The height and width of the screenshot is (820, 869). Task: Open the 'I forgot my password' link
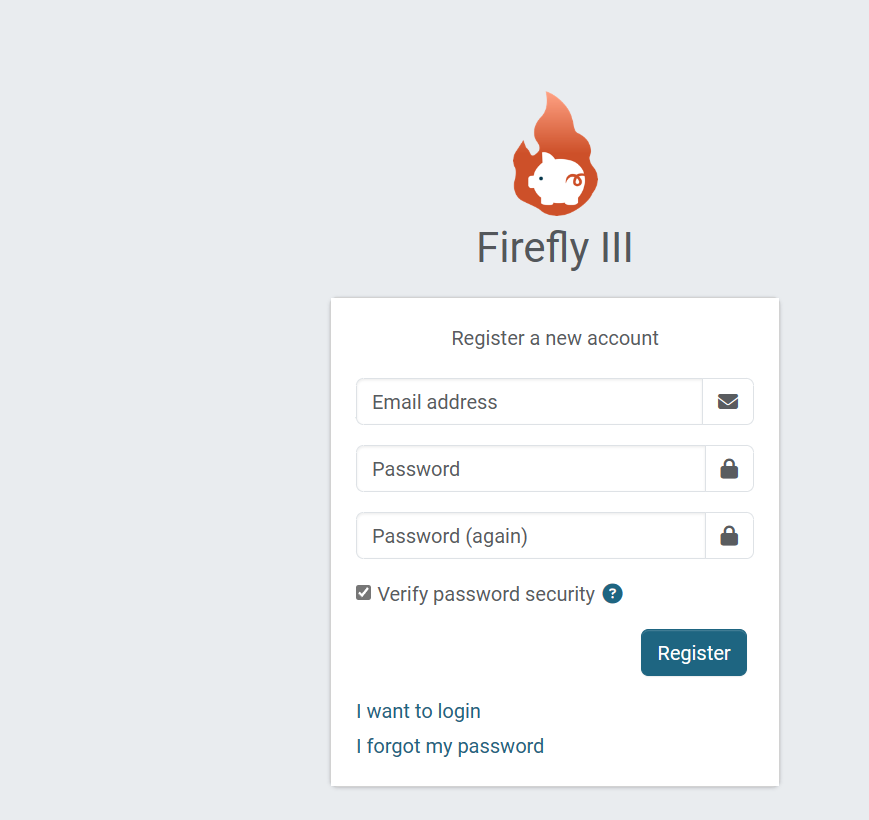click(450, 746)
